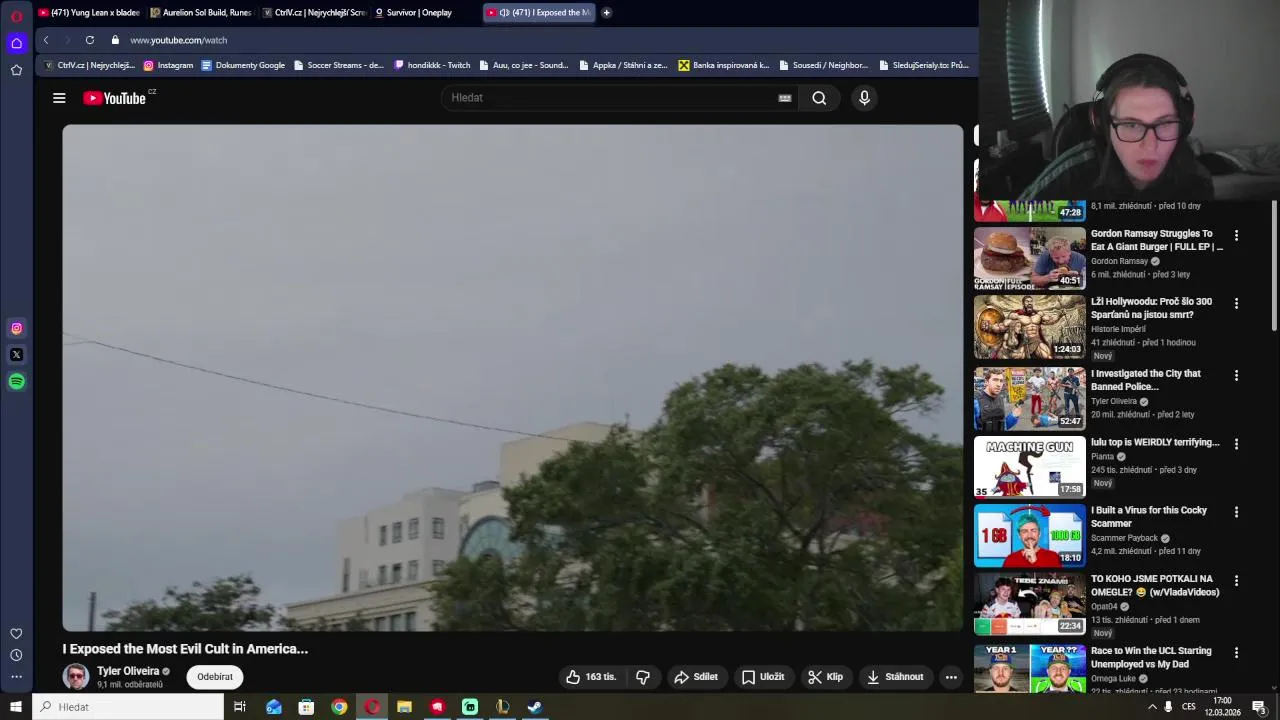Open options menu for I Built a Virus
Image resolution: width=1280 pixels, height=720 pixels.
1236,512
